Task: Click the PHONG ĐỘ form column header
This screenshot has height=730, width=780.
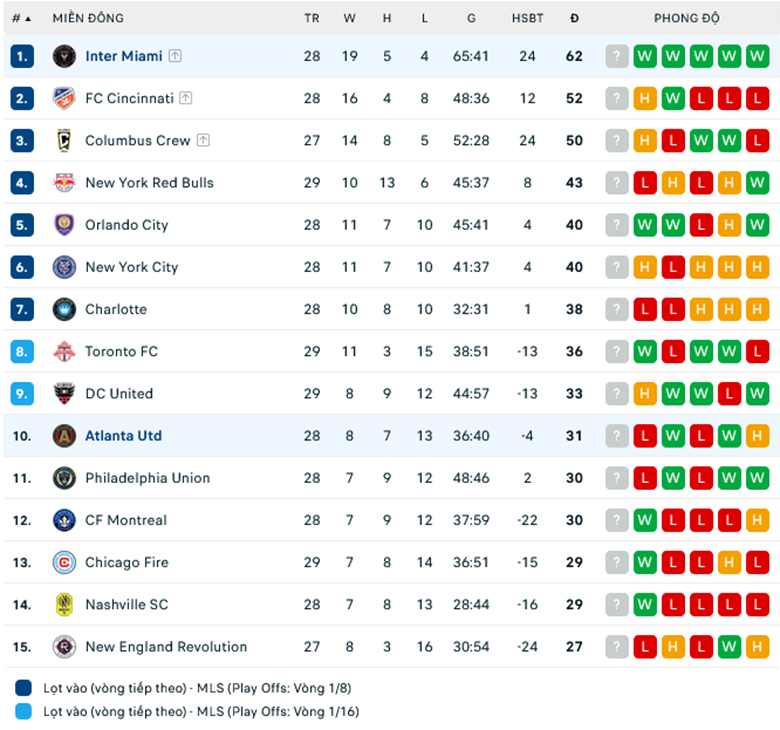Action: [x=686, y=18]
